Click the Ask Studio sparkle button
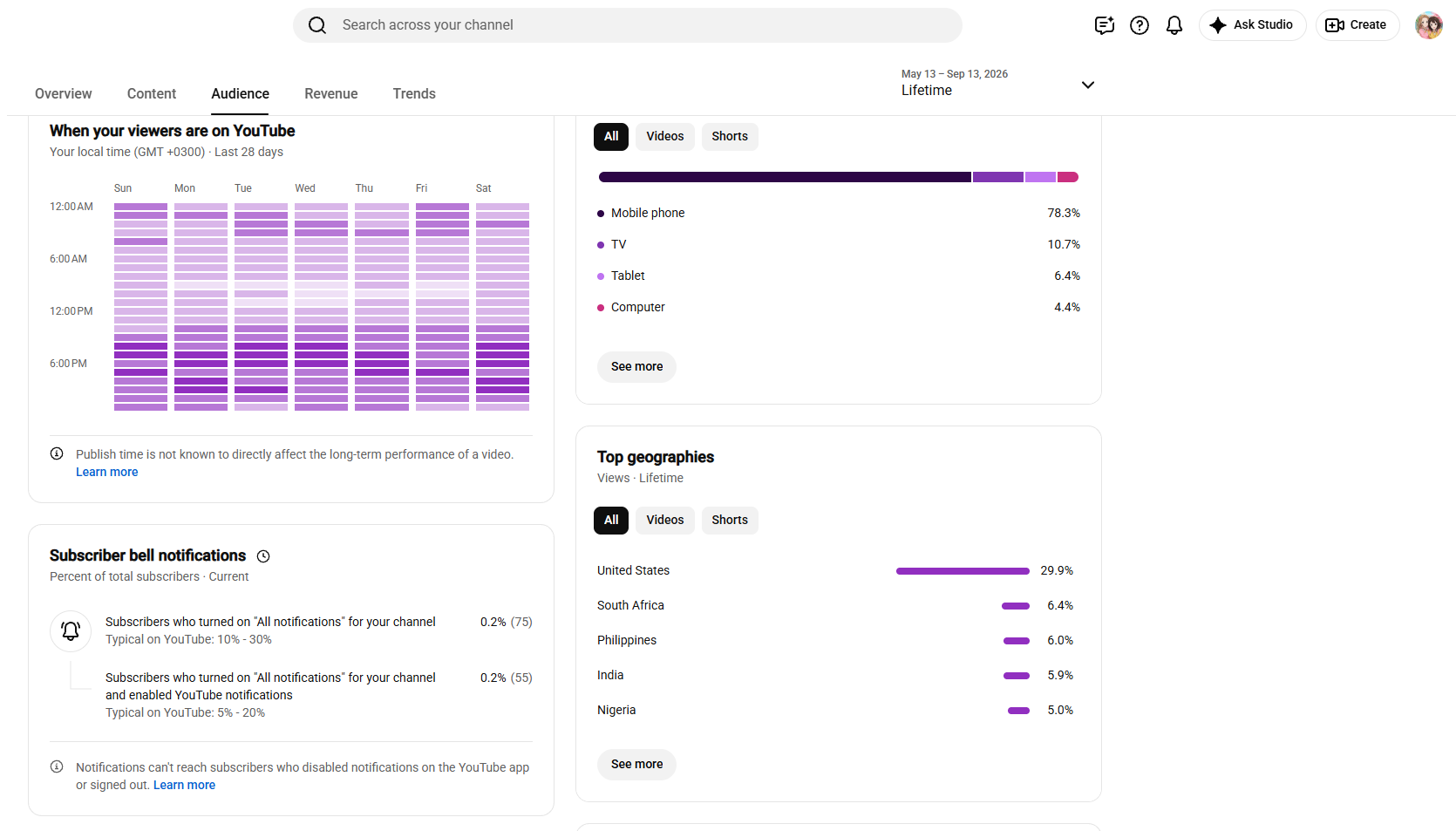Screen dimensions: 1456x831 (1252, 25)
